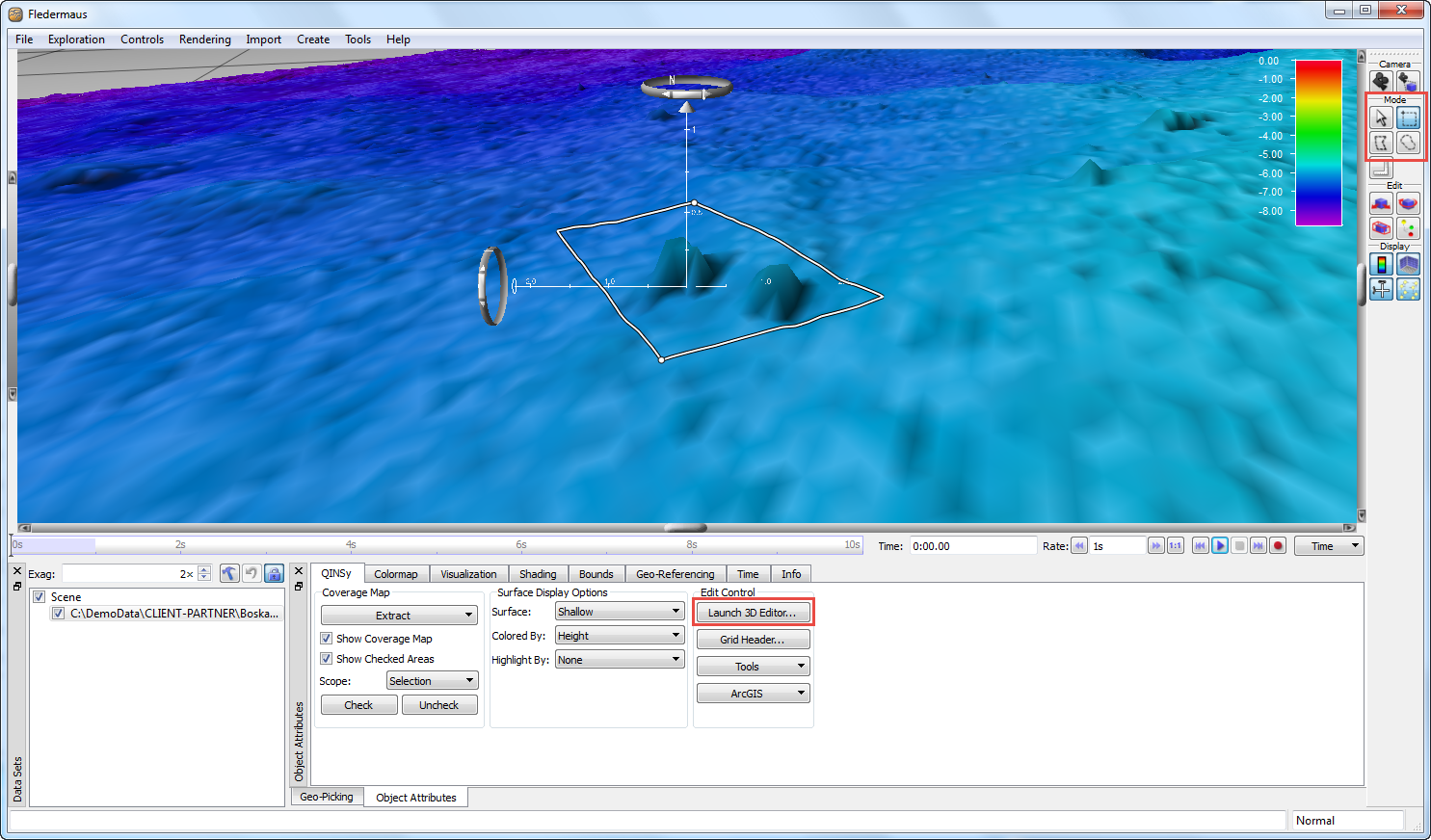This screenshot has width=1431, height=840.
Task: Choose the freehand lasso select mode
Action: point(1408,143)
